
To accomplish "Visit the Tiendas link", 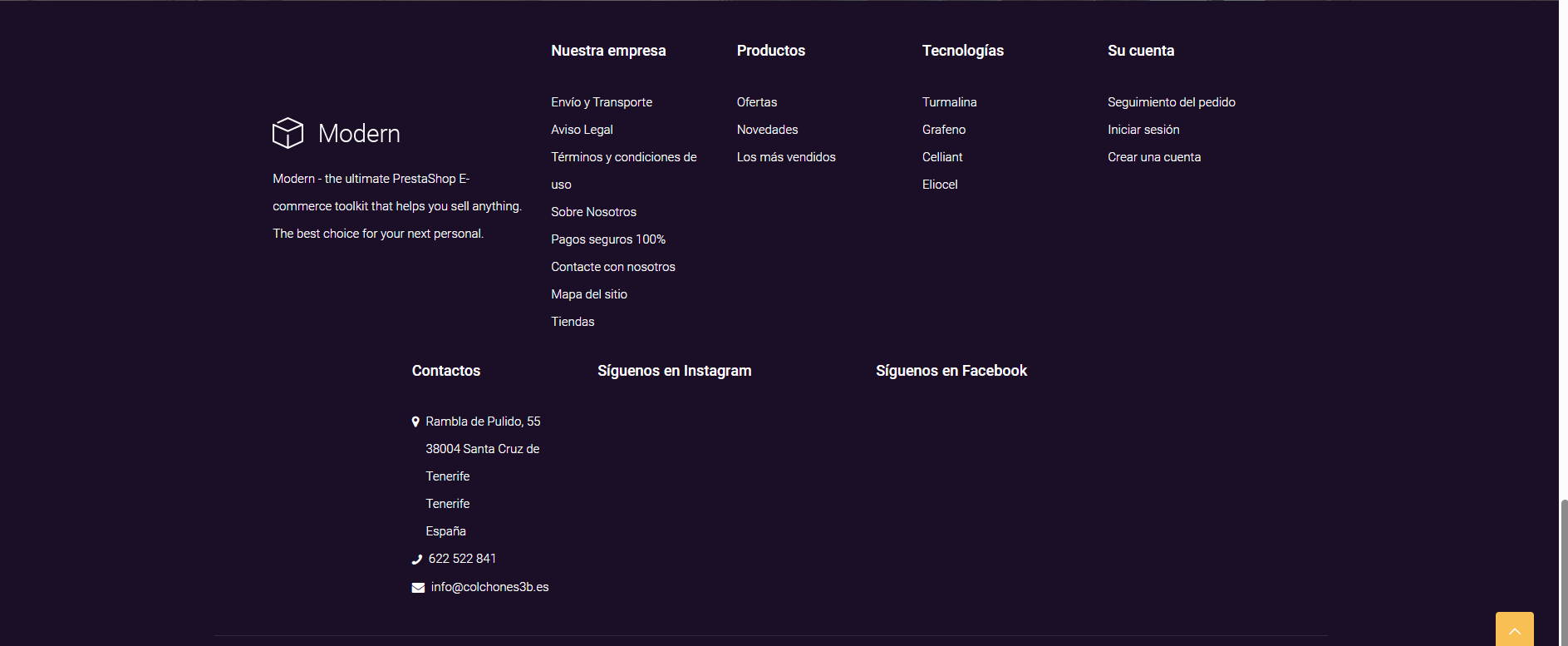I will [x=573, y=322].
